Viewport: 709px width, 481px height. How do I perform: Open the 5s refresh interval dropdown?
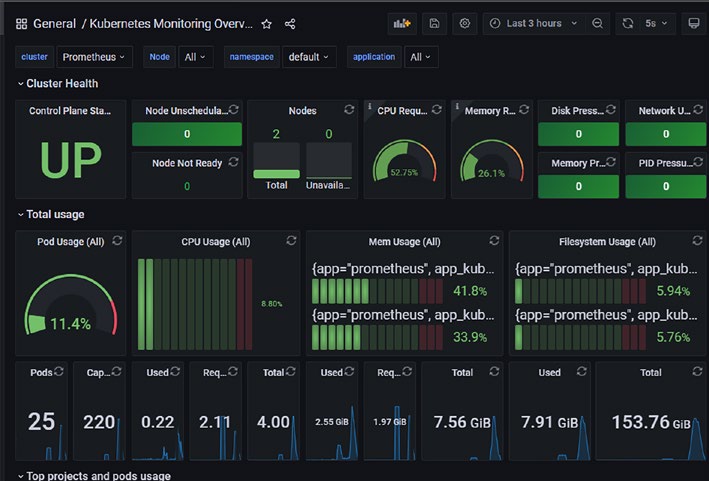click(657, 24)
